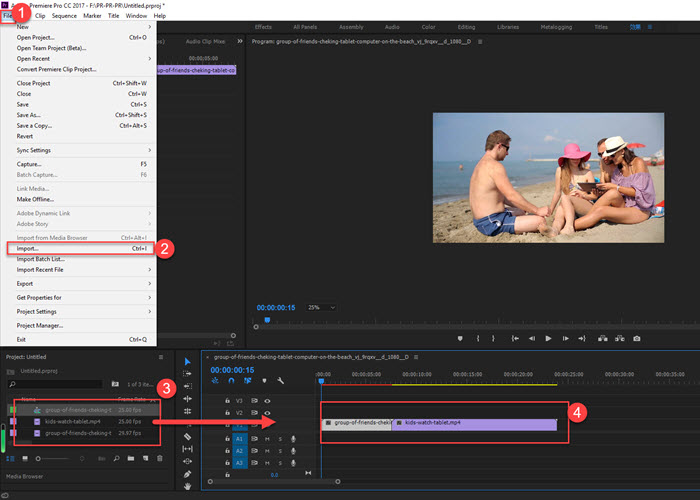Expand Import Recent File submenu
The image size is (700, 500).
(x=80, y=270)
